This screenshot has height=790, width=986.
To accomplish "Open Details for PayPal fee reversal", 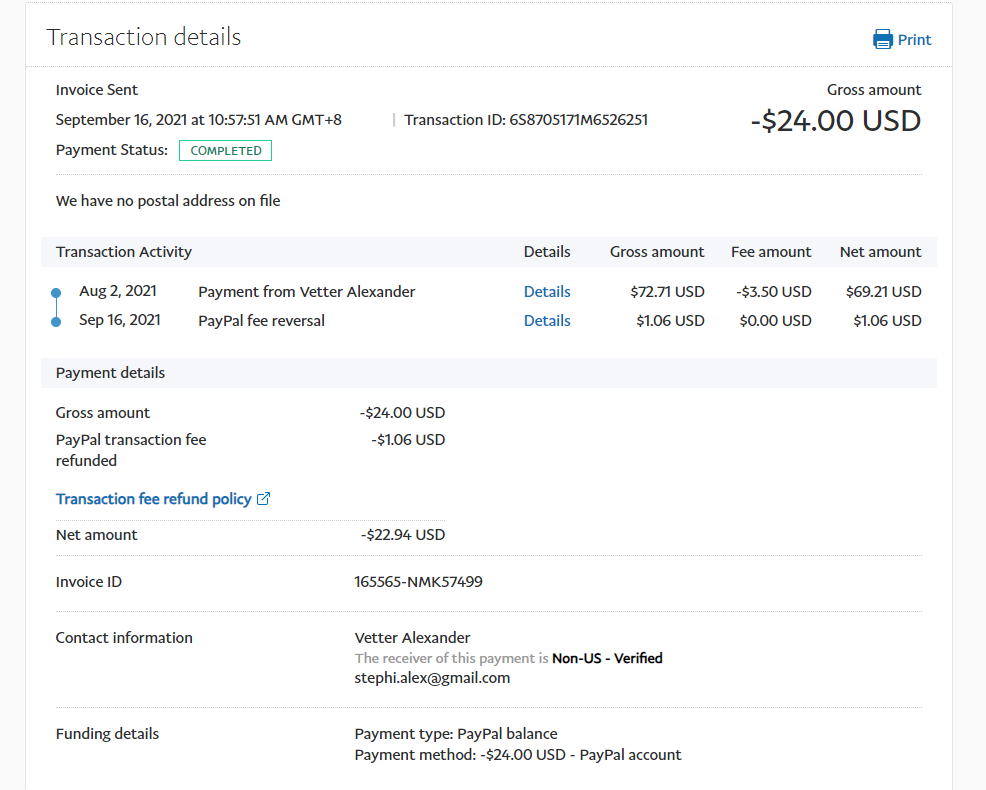I will tap(547, 321).
